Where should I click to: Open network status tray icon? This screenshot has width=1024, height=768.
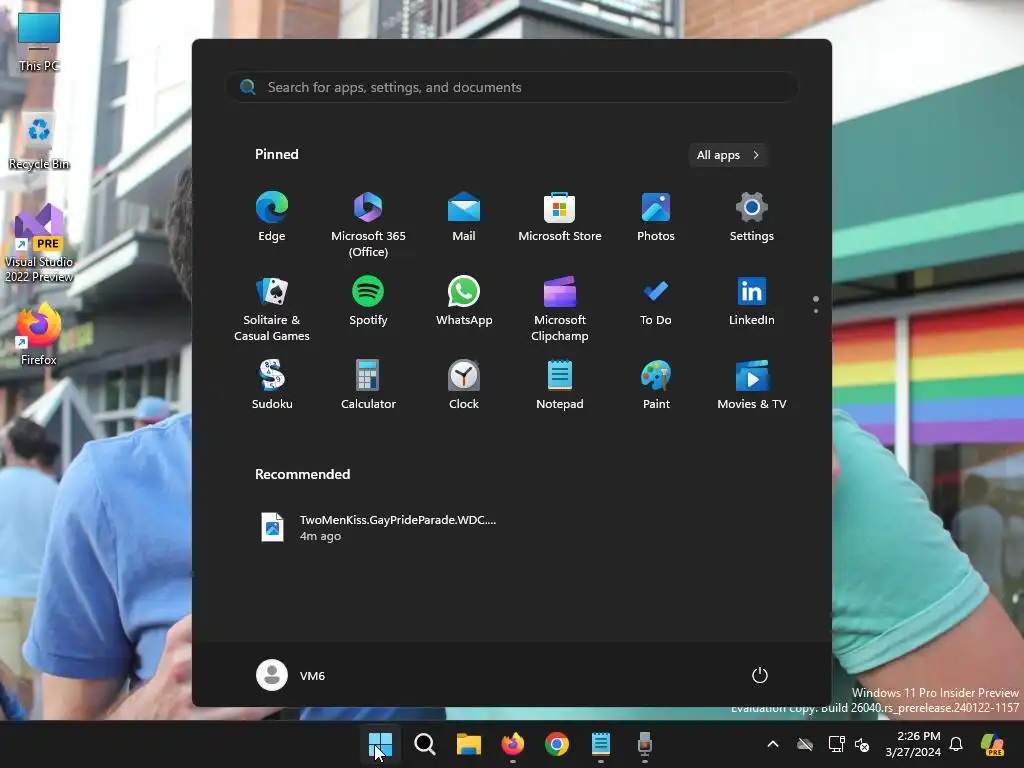[x=836, y=744]
